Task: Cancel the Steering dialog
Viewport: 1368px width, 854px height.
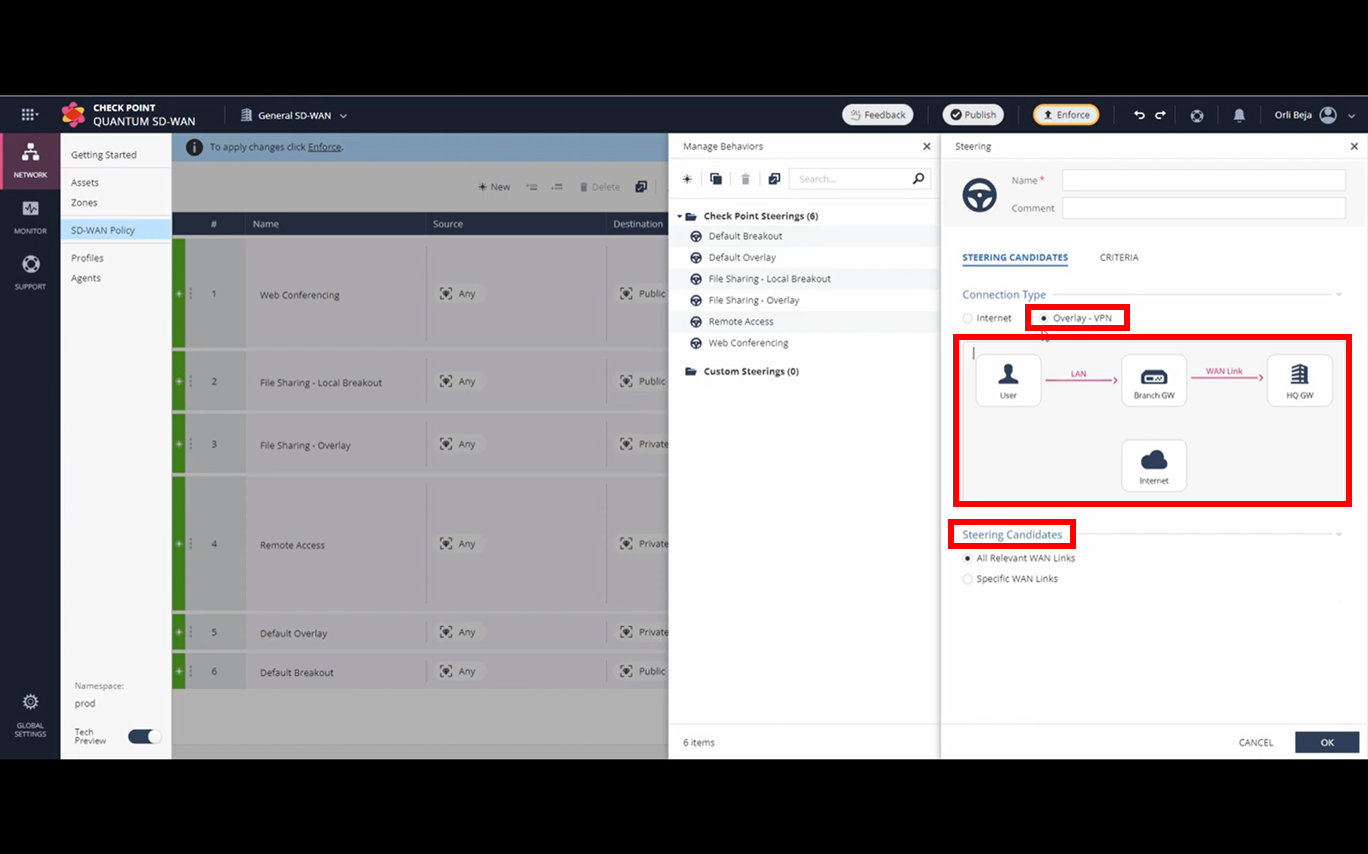Action: 1256,743
